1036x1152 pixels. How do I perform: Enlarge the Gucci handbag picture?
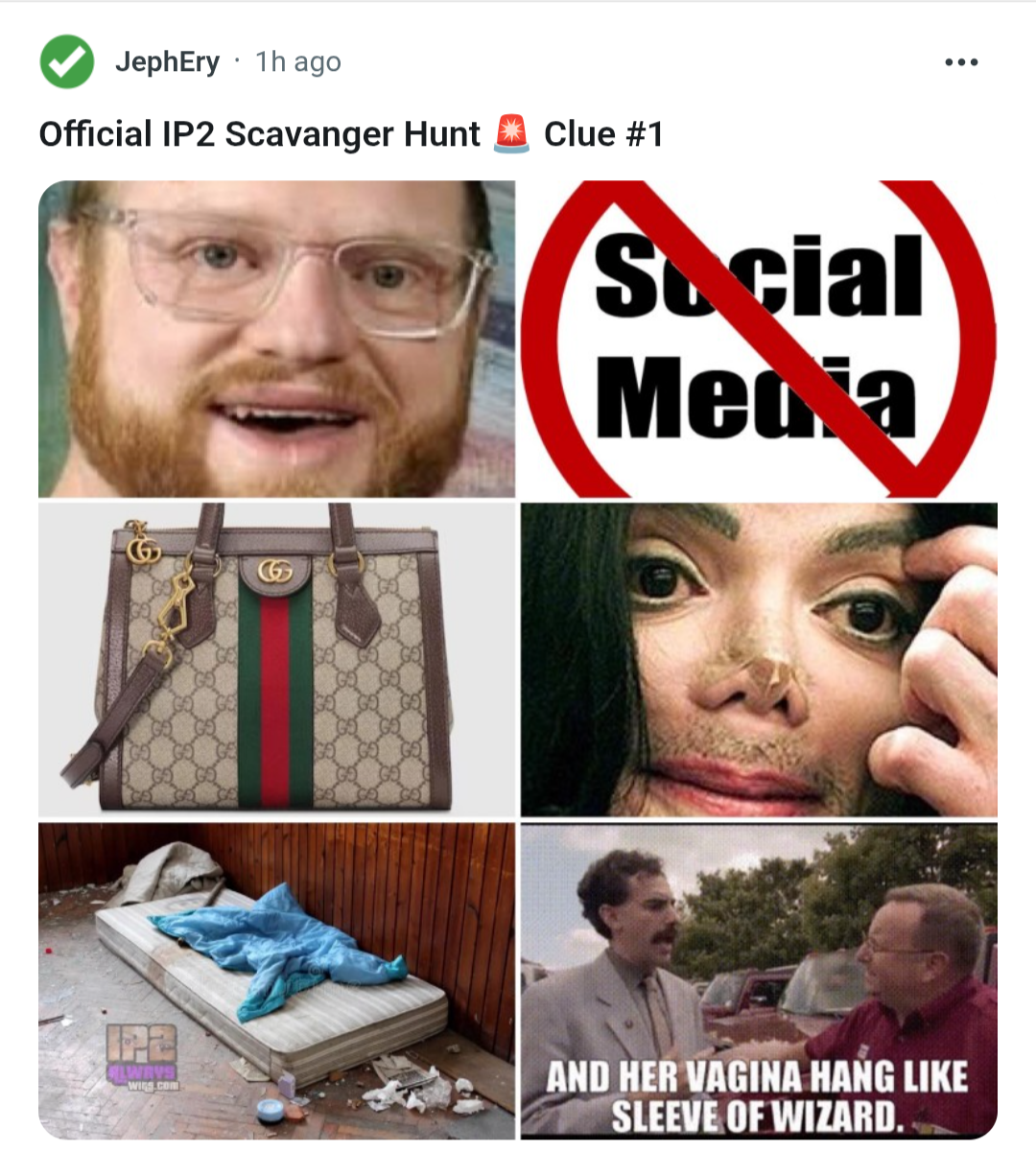point(276,659)
